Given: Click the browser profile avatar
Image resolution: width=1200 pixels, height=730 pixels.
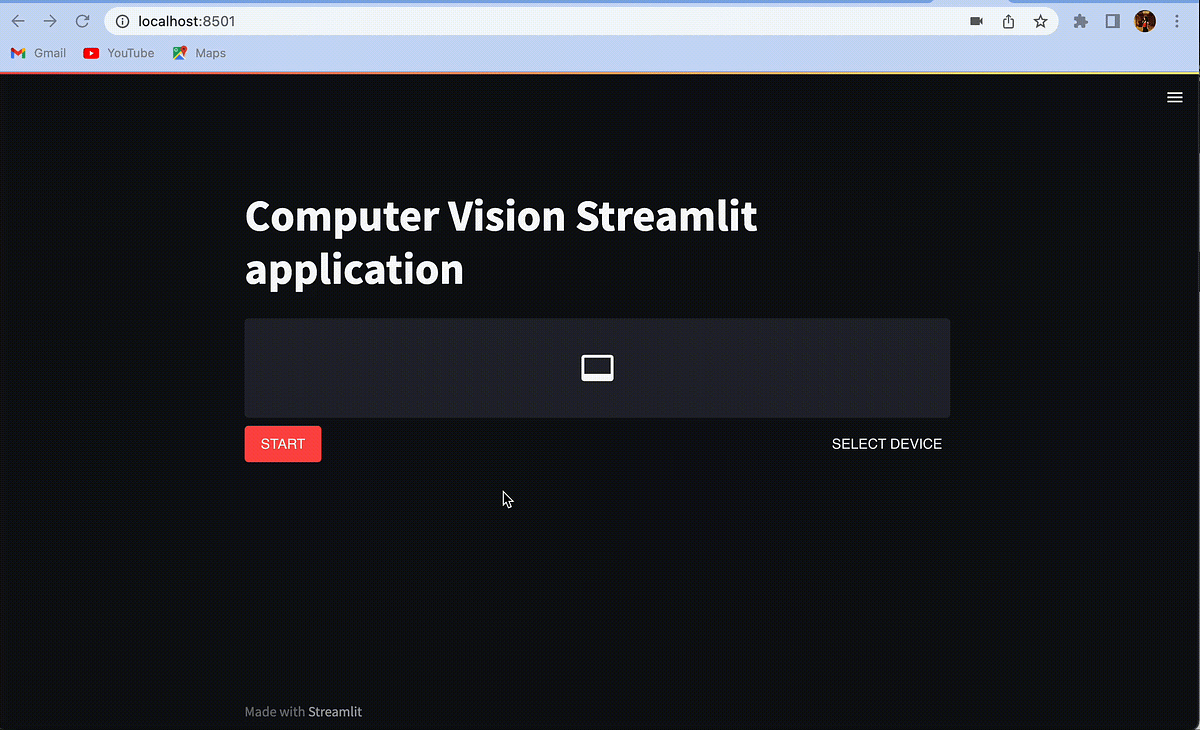Looking at the screenshot, I should point(1143,21).
